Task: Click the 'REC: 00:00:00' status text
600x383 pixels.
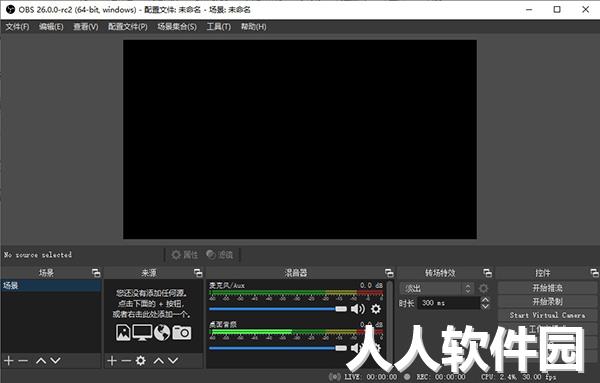Action: [x=441, y=377]
